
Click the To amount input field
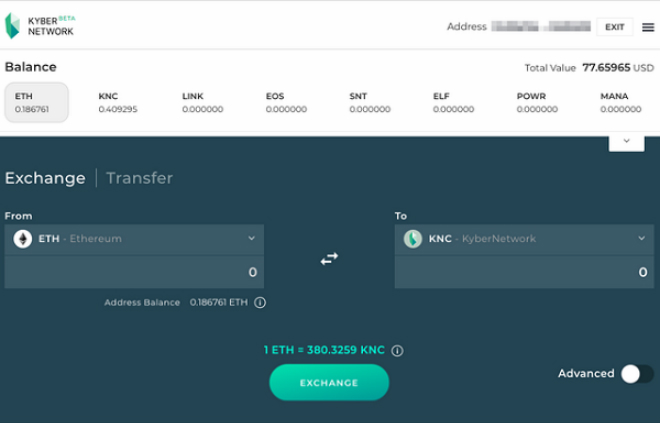point(524,272)
